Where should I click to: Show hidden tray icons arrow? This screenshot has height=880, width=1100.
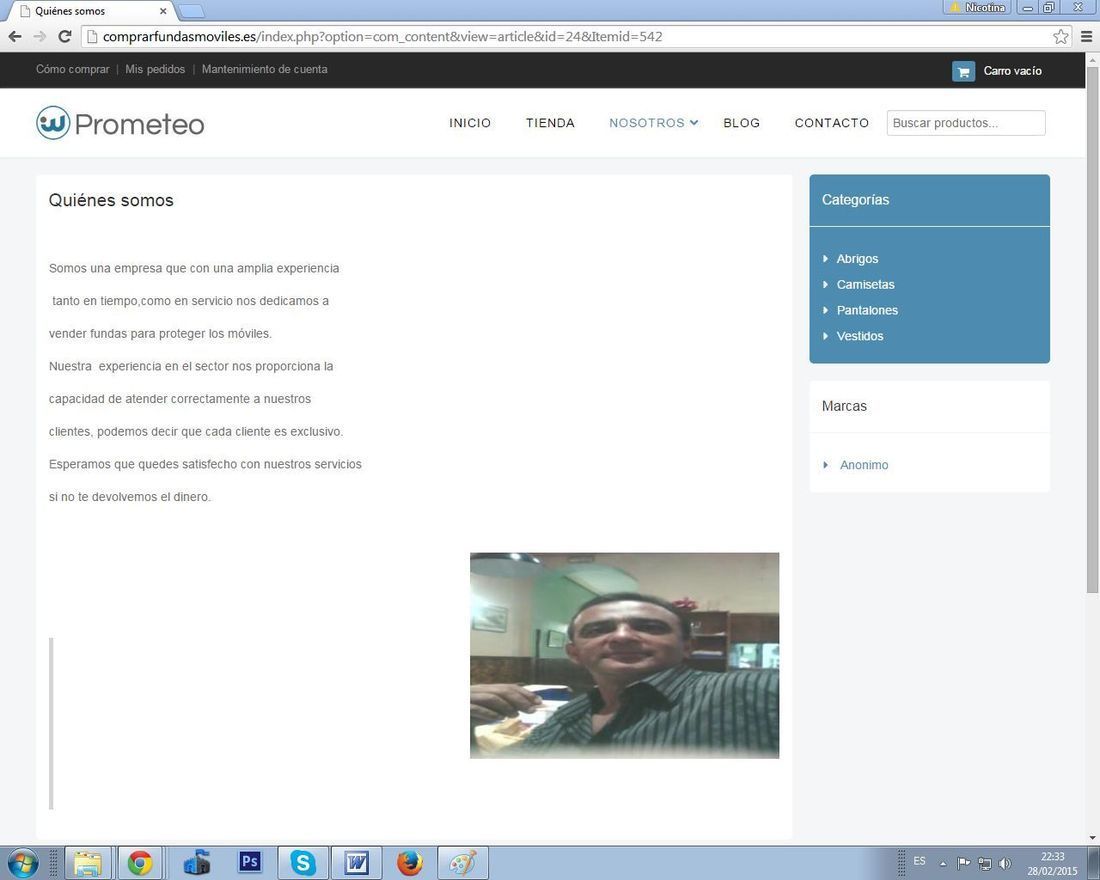[943, 864]
